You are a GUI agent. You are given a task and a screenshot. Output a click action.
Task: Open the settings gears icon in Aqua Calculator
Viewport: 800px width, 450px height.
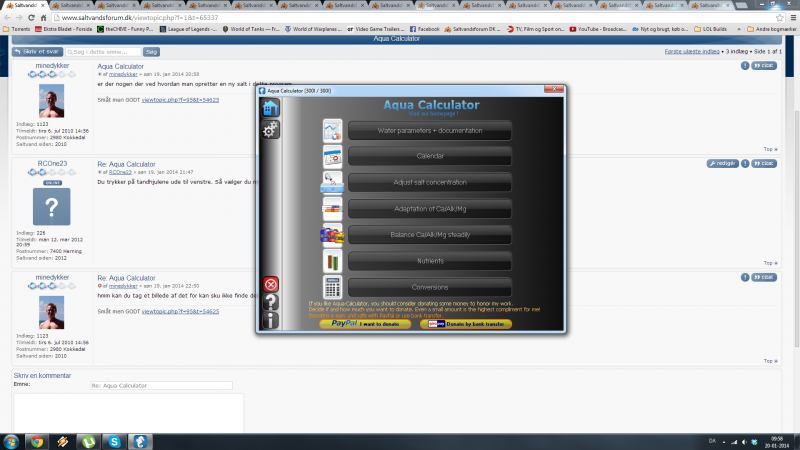(x=270, y=130)
